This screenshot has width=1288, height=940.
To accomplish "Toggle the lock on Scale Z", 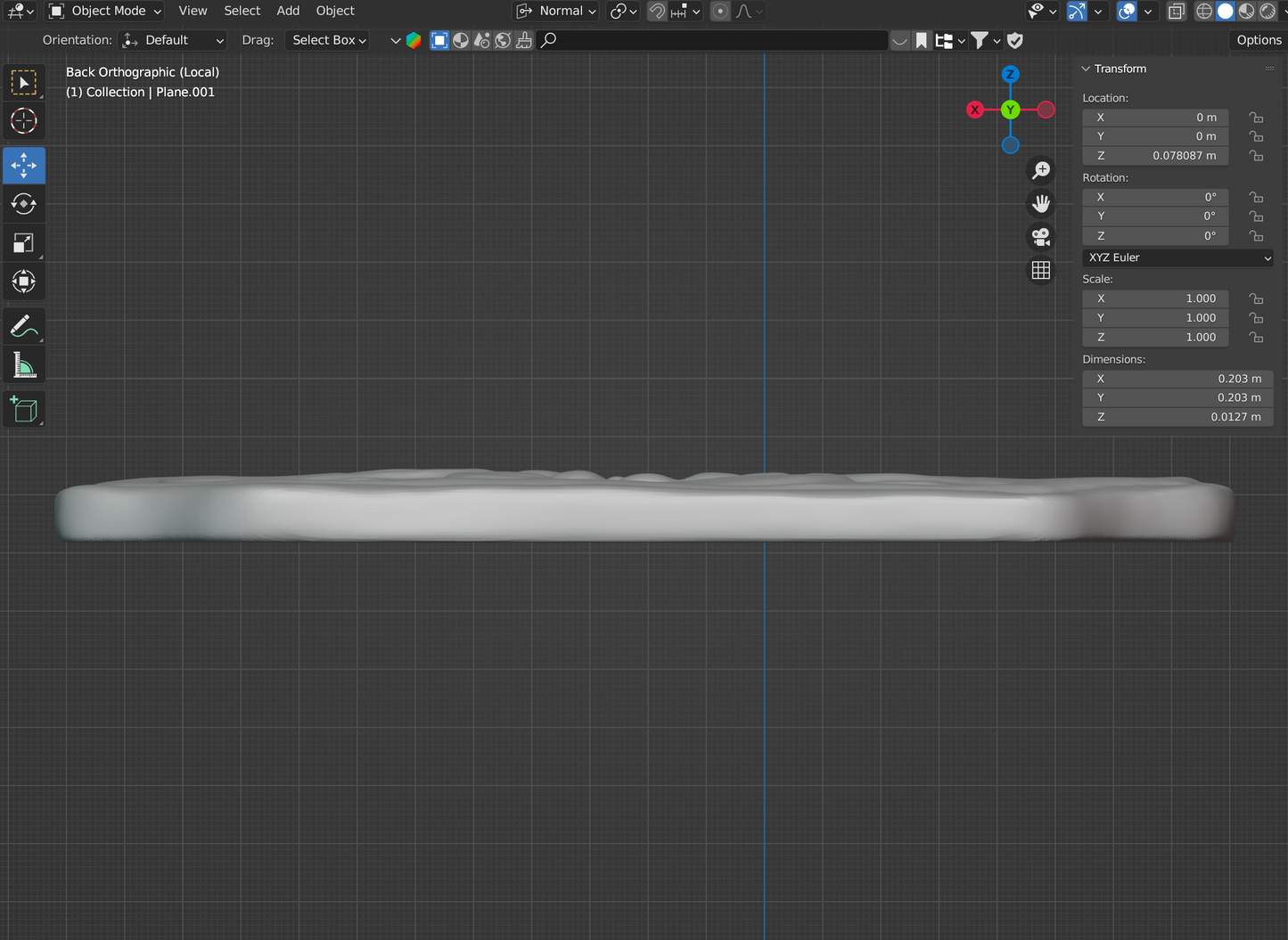I will pyautogui.click(x=1256, y=338).
